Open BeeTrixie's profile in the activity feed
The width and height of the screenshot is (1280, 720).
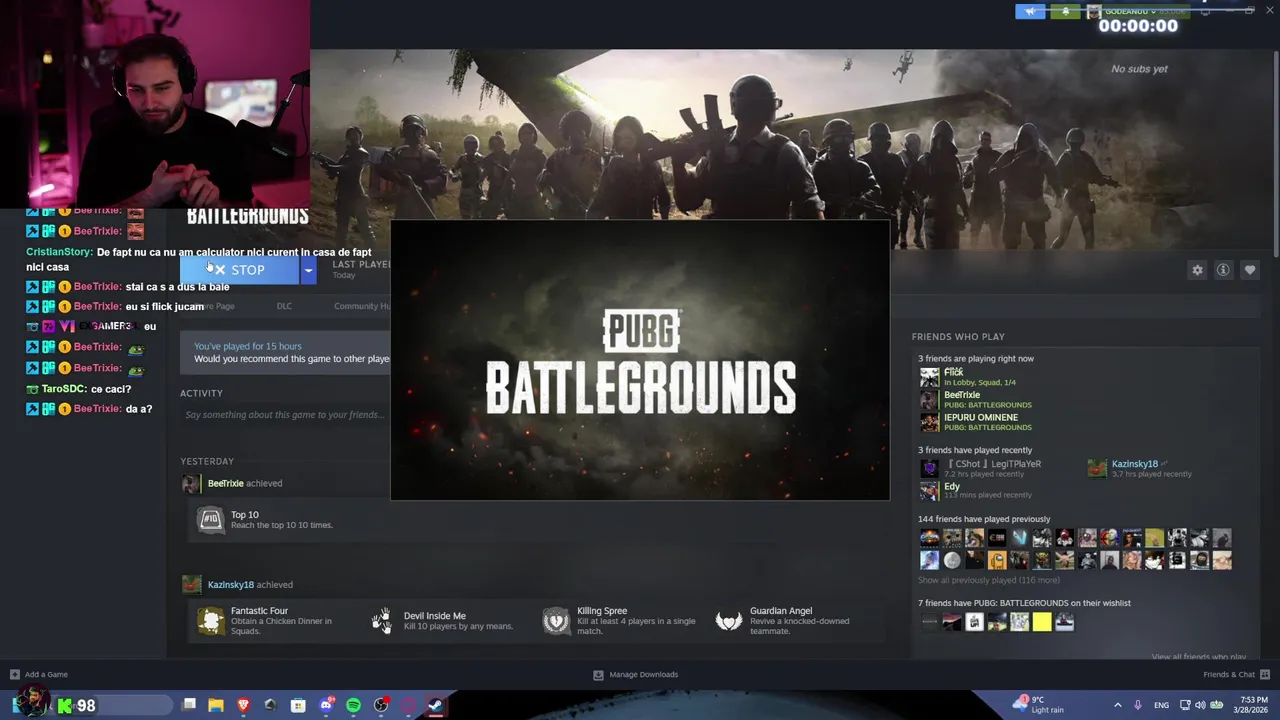coord(225,483)
